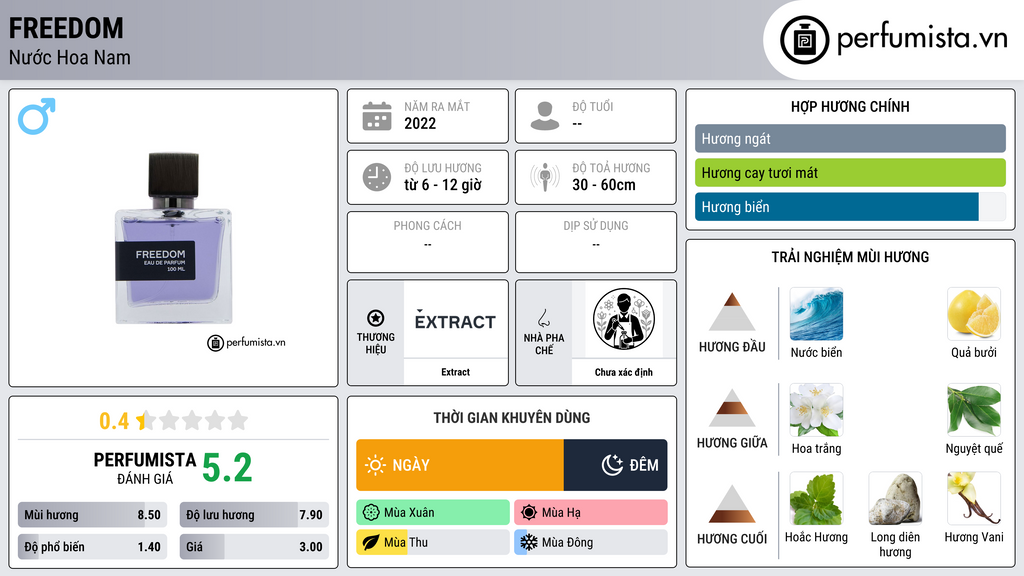
Task: Click the perfumista.vn bottle logo icon in header
Action: coord(804,40)
